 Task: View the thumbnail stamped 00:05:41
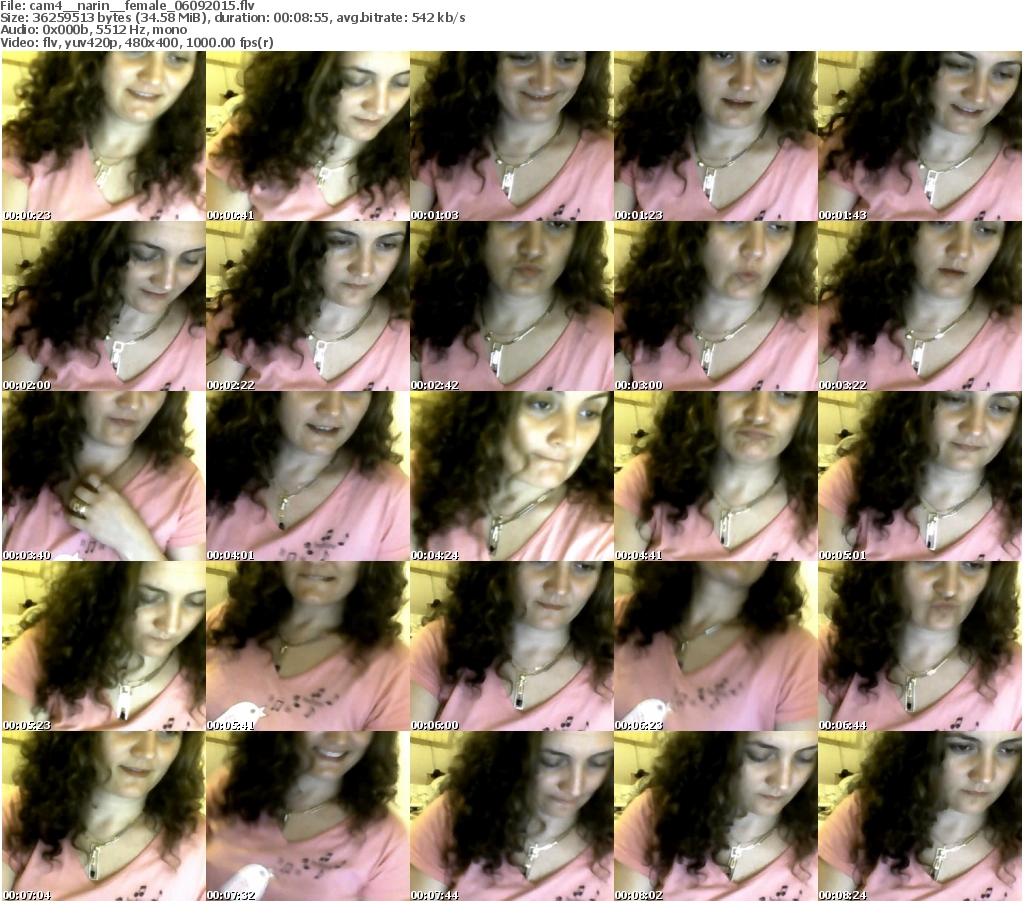[x=308, y=646]
